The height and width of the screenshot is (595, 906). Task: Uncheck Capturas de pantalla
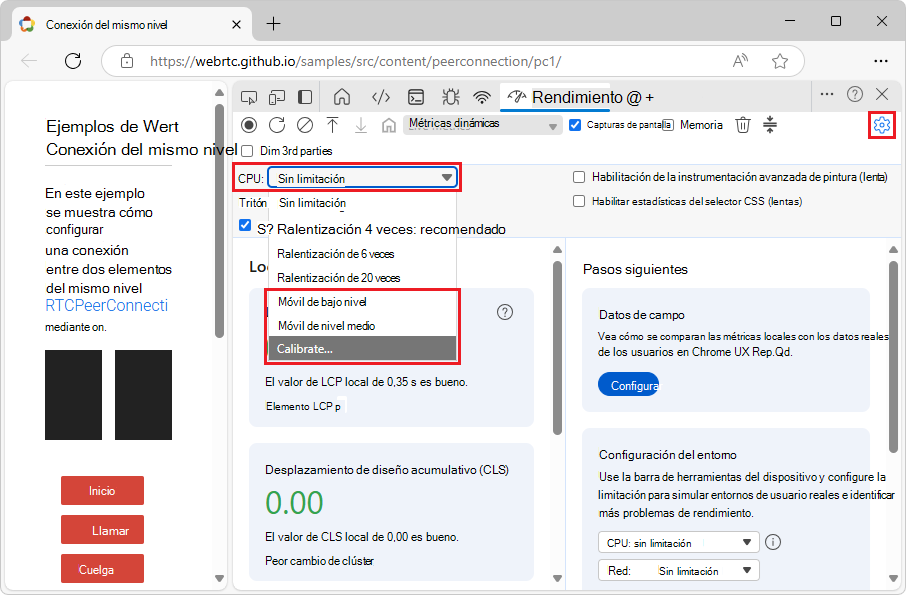pyautogui.click(x=573, y=125)
